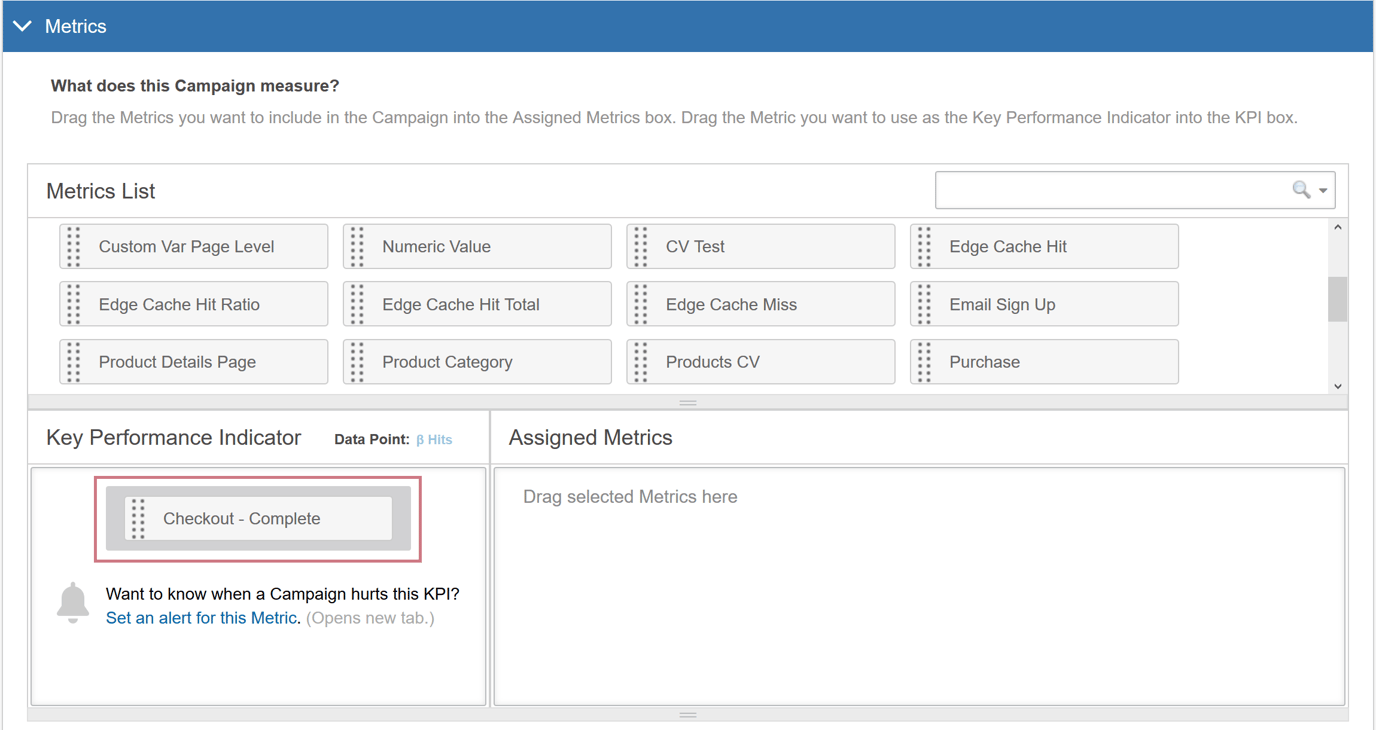1376x730 pixels.
Task: Click the Assigned Metrics heading
Action: 590,438
